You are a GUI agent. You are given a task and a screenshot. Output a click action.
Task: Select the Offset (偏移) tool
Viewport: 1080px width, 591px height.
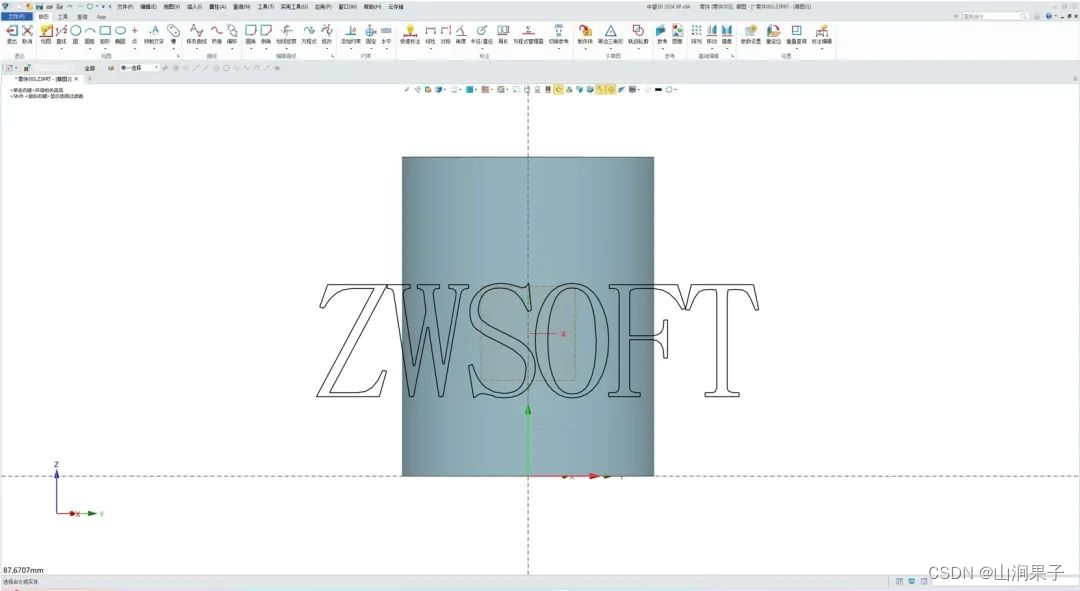pos(232,33)
